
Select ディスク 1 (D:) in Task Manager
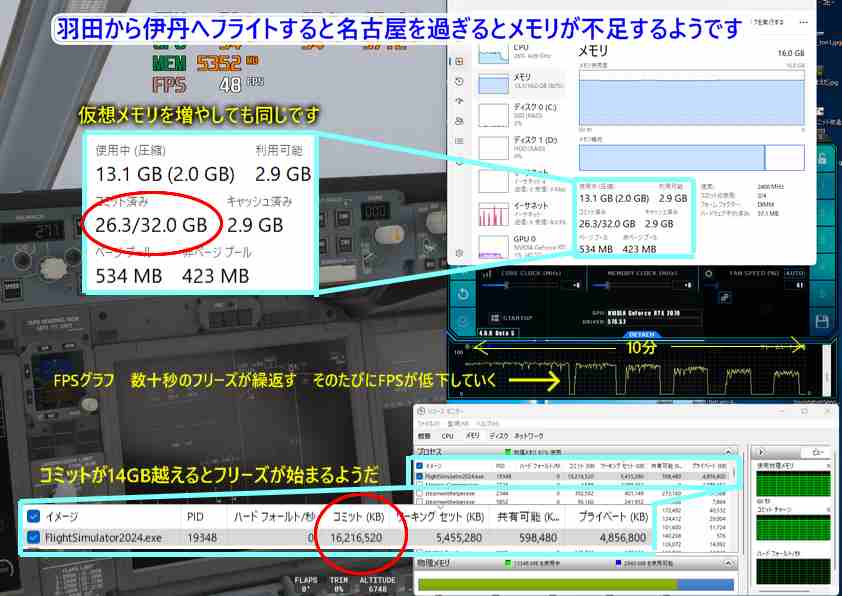pos(520,147)
